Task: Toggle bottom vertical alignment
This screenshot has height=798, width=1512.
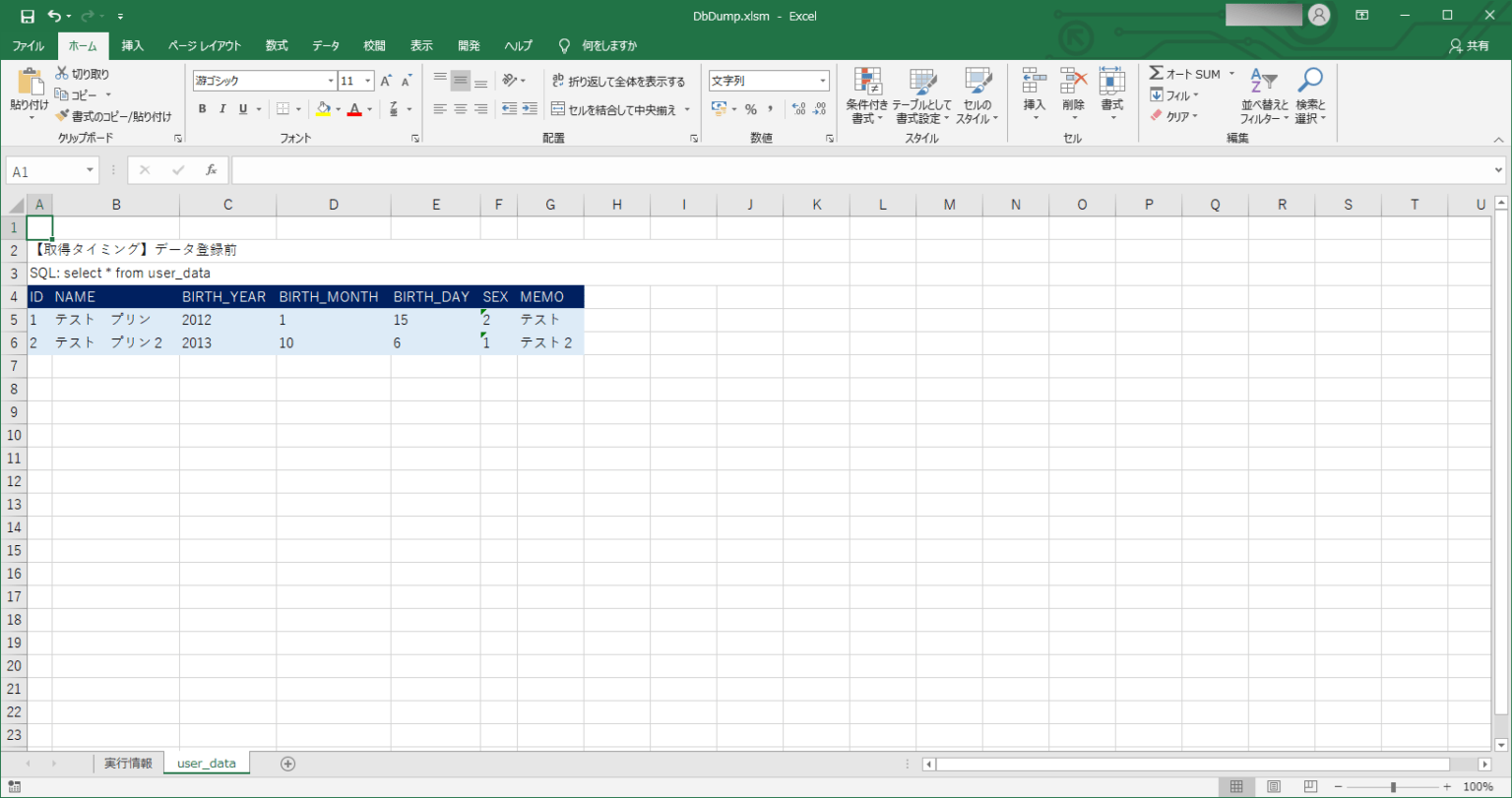Action: point(480,81)
